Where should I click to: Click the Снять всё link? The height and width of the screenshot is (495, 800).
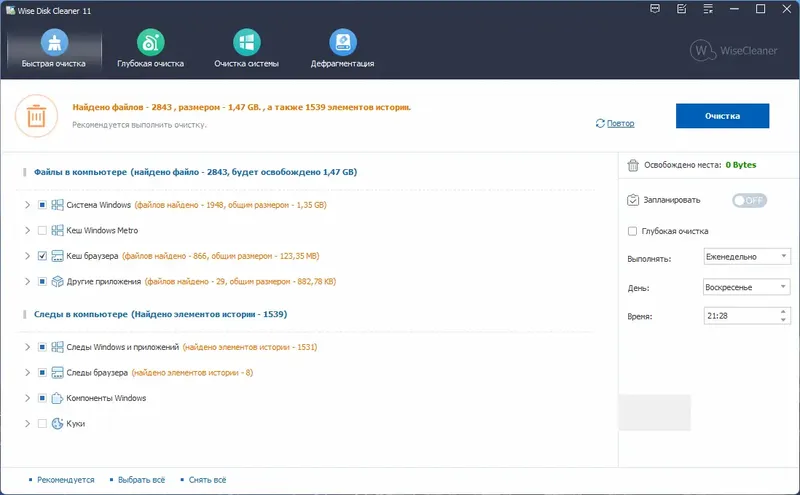pos(207,480)
